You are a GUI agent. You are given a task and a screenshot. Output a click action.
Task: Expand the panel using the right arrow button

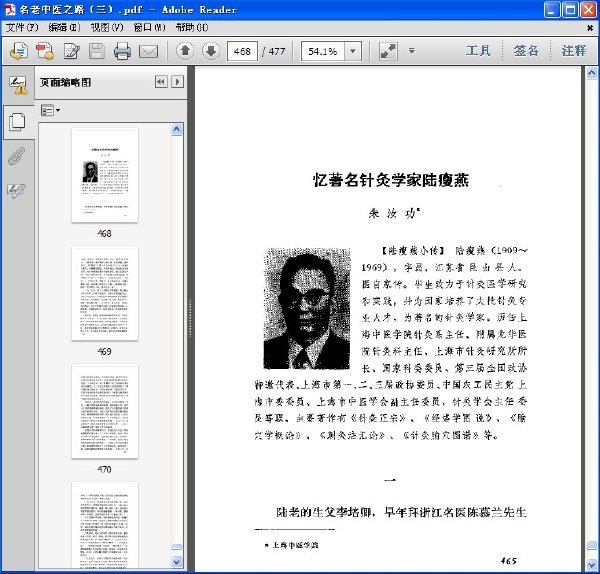(177, 82)
